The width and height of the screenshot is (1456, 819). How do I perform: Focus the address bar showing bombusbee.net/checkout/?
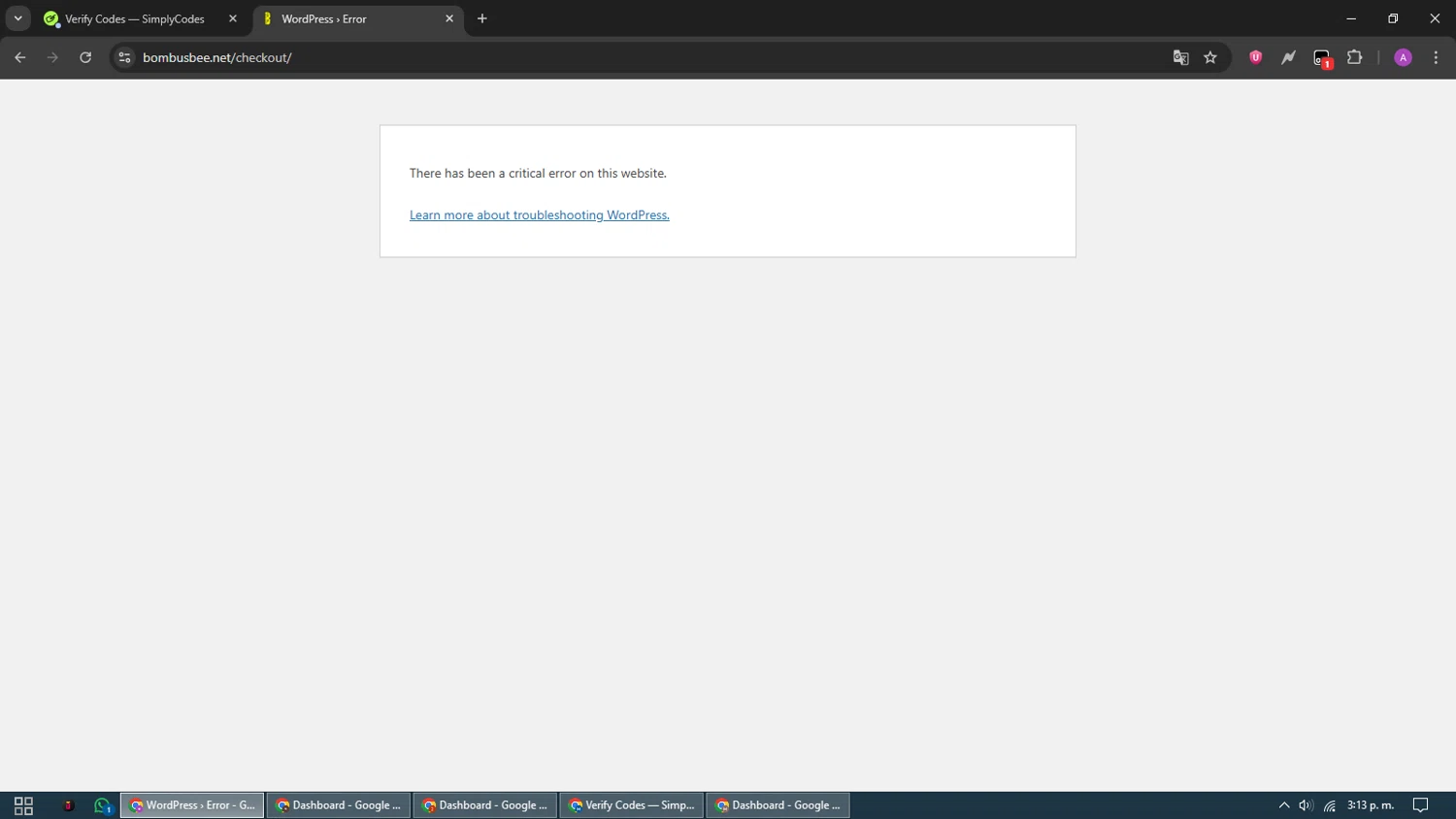pos(650,57)
